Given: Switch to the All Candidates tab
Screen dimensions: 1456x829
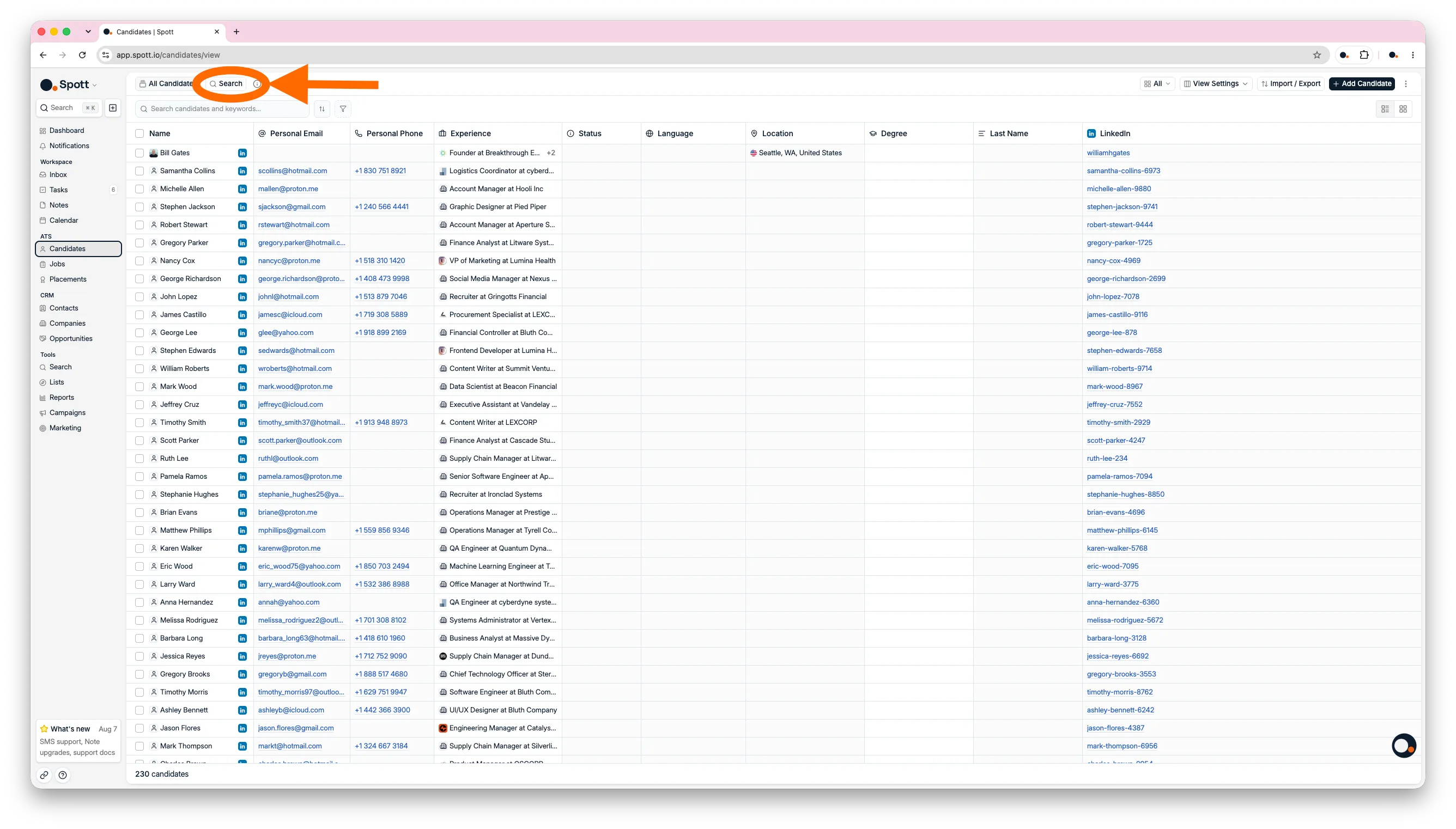Looking at the screenshot, I should coord(166,84).
